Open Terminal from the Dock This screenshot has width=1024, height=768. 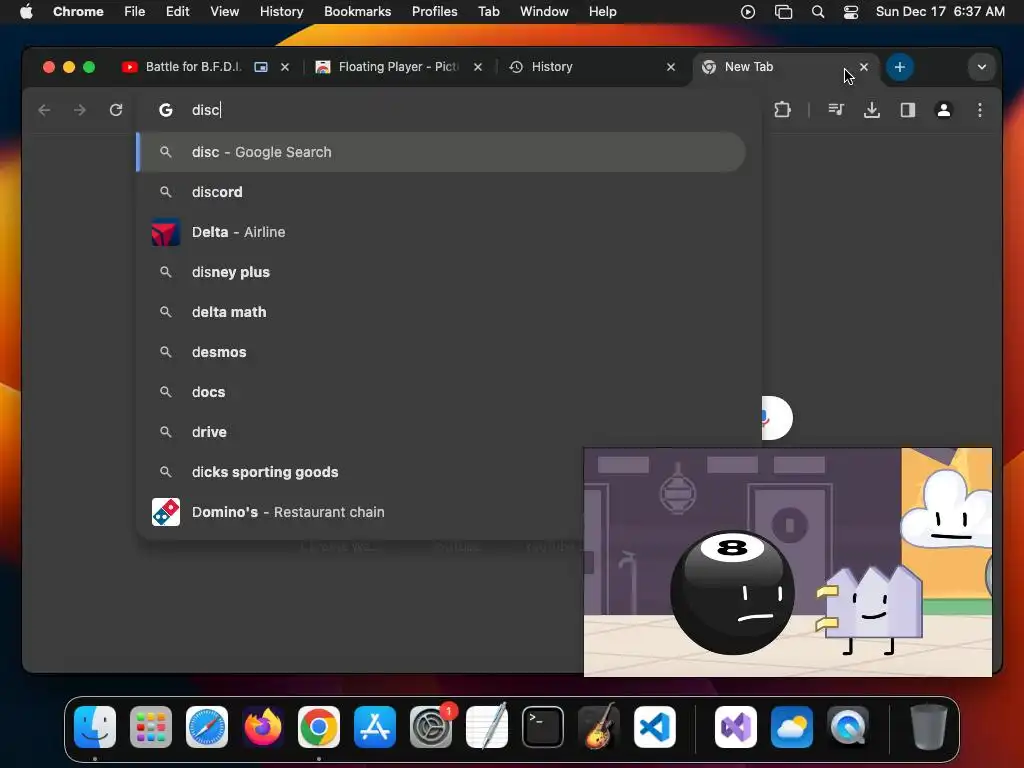[x=543, y=727]
